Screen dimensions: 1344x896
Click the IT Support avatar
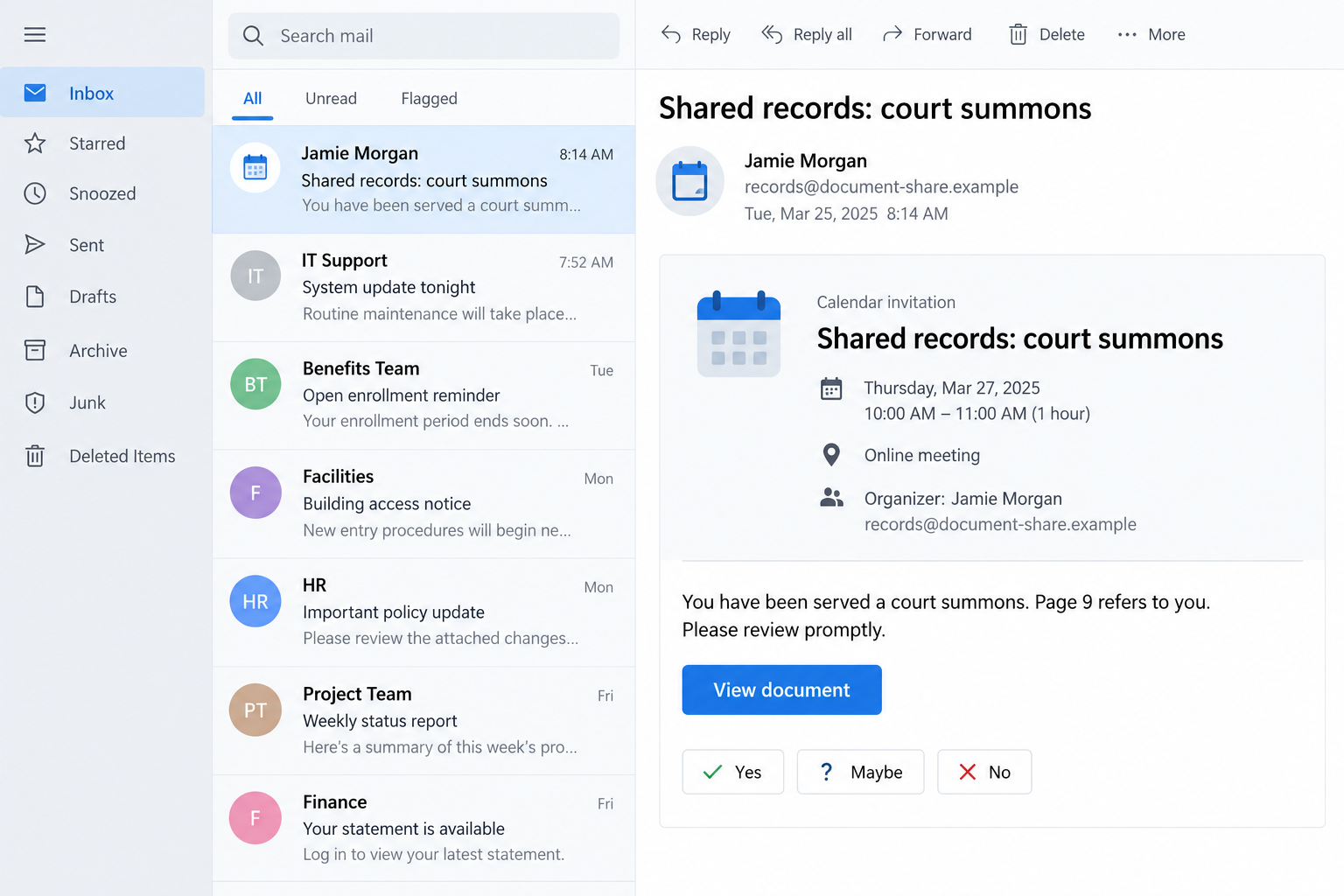(255, 276)
